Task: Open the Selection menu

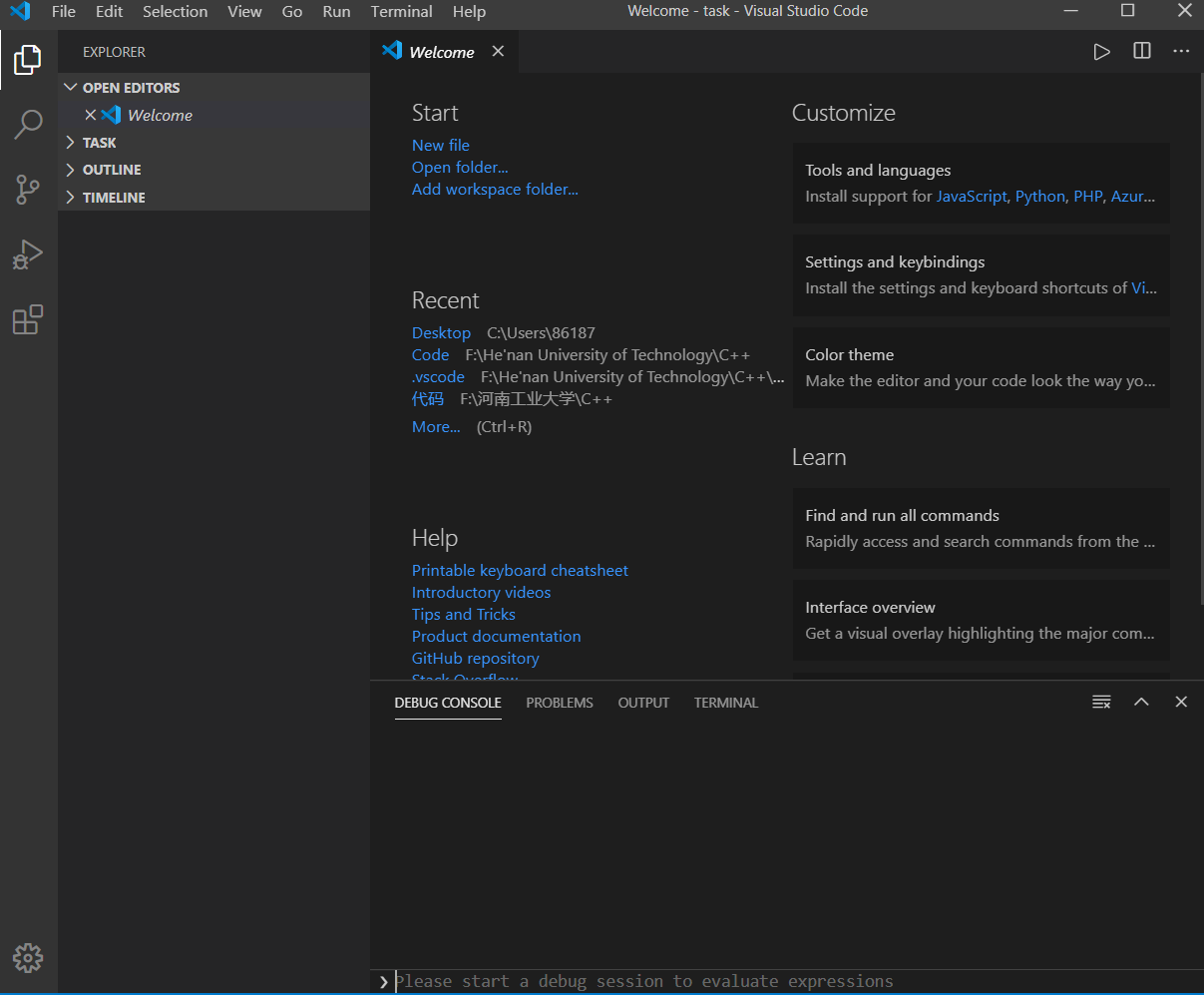Action: pyautogui.click(x=176, y=12)
